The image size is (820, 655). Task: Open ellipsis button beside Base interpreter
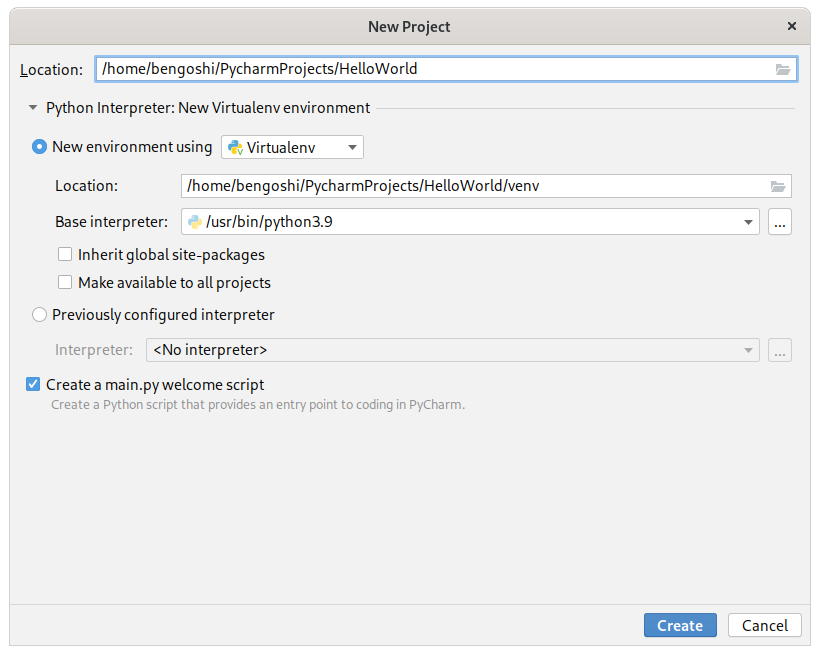pos(779,222)
